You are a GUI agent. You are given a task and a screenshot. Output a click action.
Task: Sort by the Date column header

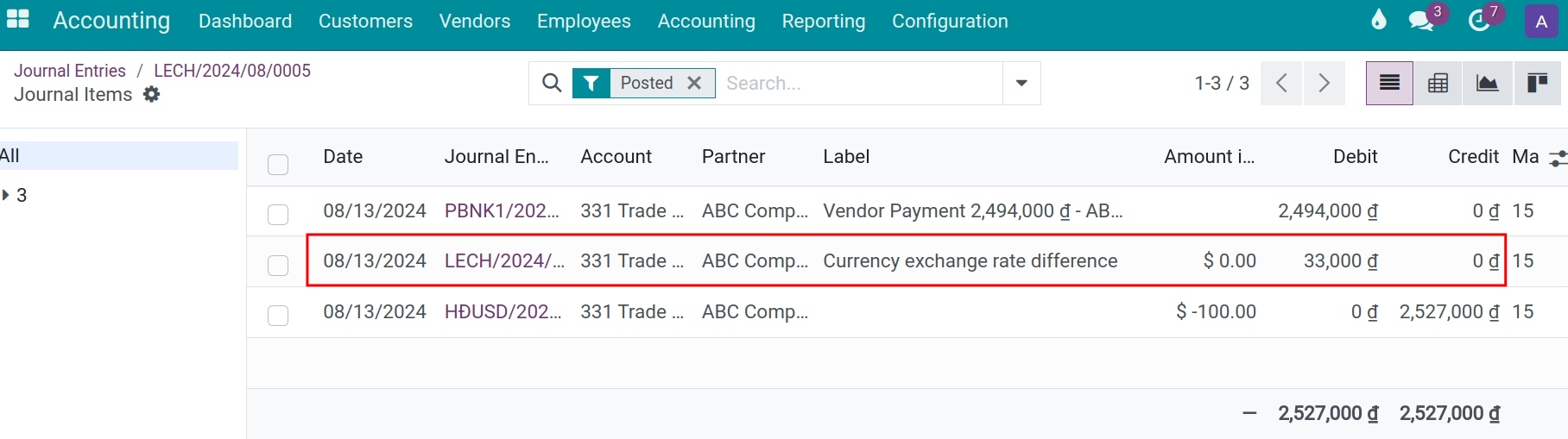click(x=343, y=156)
